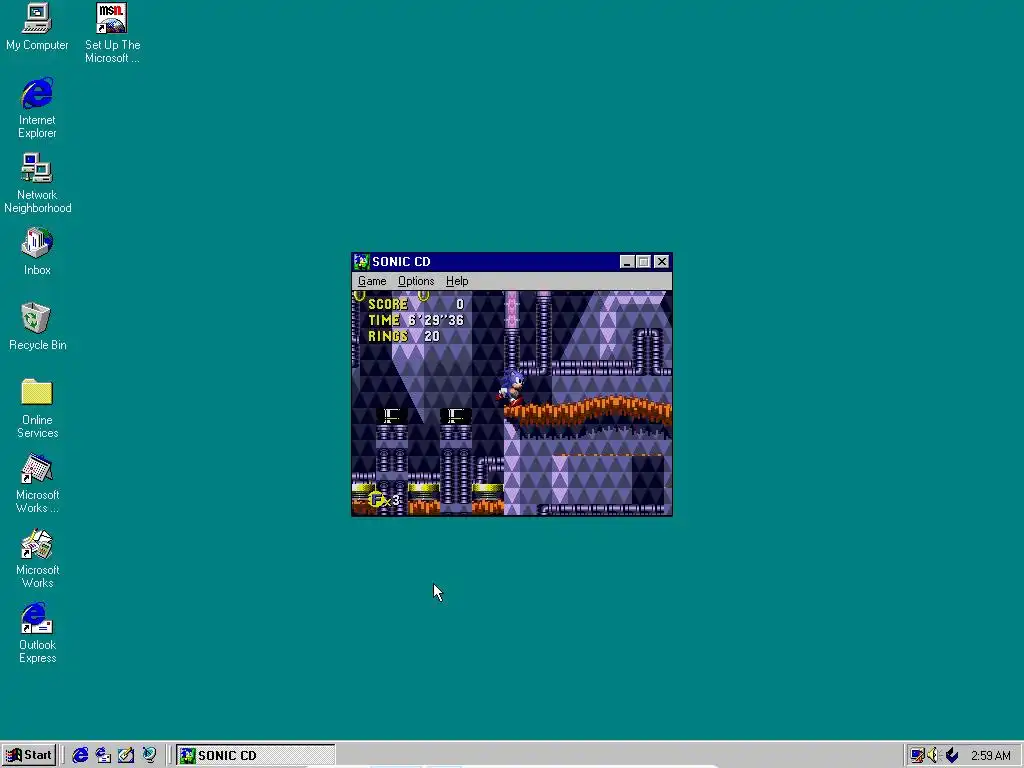Screen dimensions: 1024x768
Task: Click the SONIC CD taskbar button
Action: (255, 755)
